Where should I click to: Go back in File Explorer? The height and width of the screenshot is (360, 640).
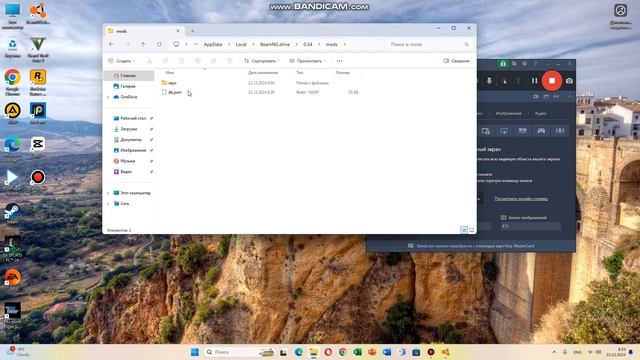pos(111,44)
